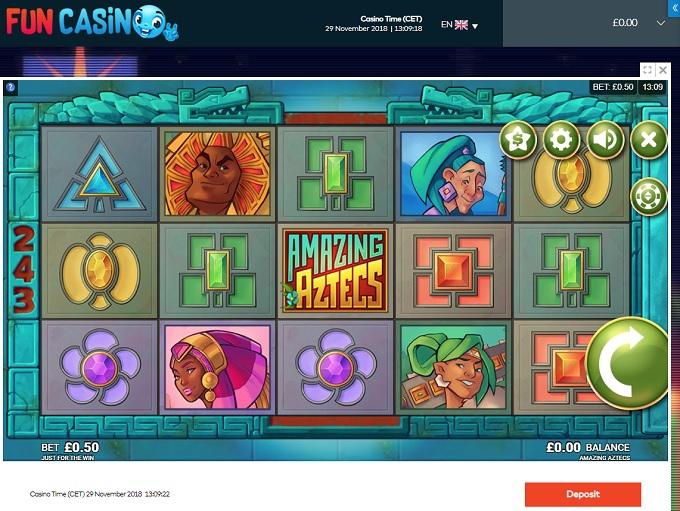Viewport: 680px width, 511px height.
Task: Expand the blue side panel arrow
Action: tap(674, 8)
